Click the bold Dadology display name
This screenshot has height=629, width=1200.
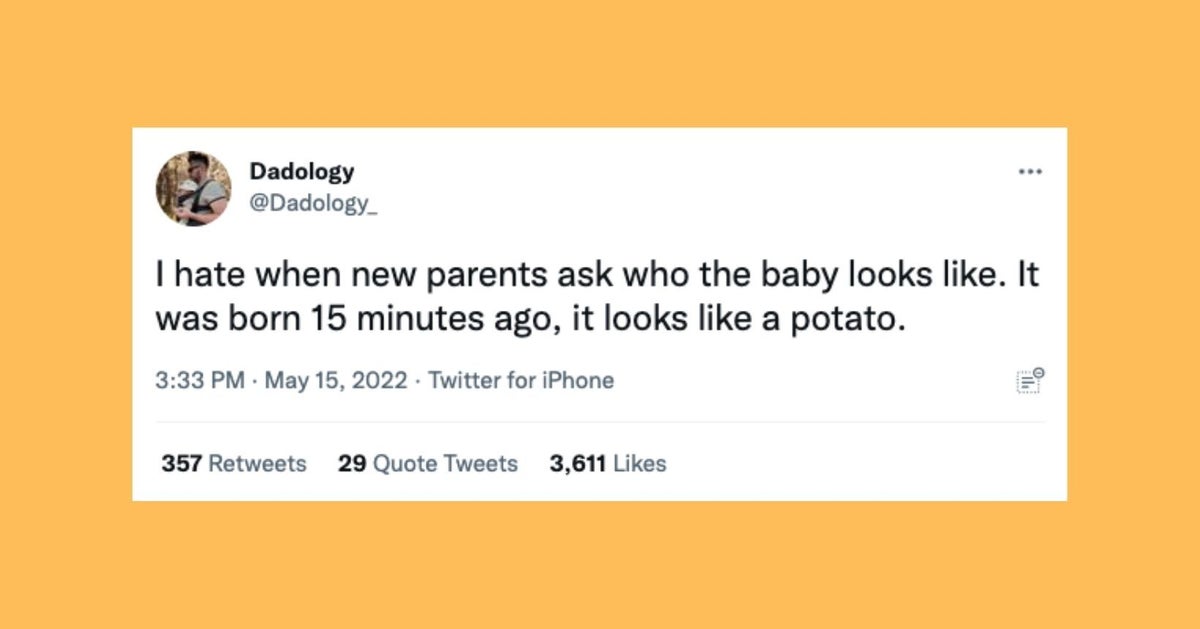coord(302,172)
